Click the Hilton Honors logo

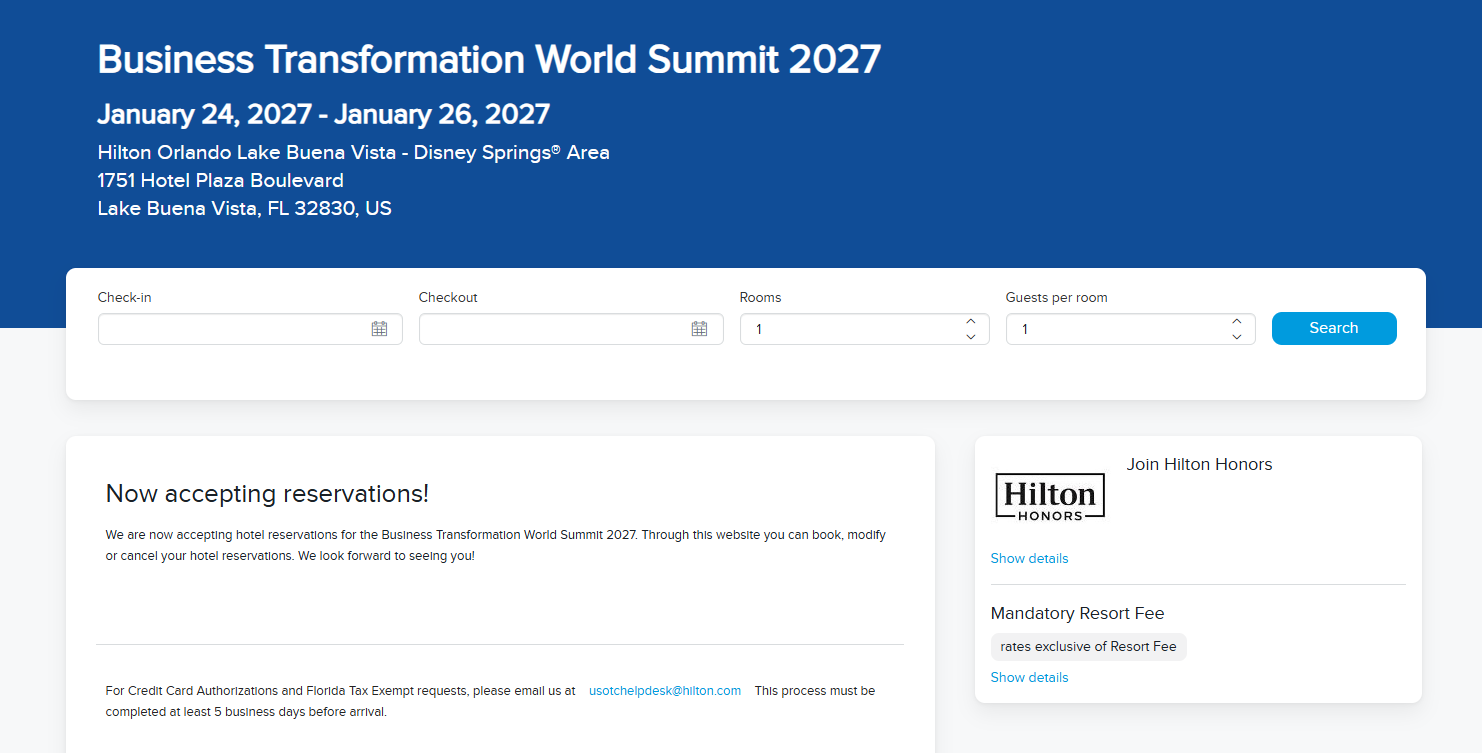(x=1050, y=497)
